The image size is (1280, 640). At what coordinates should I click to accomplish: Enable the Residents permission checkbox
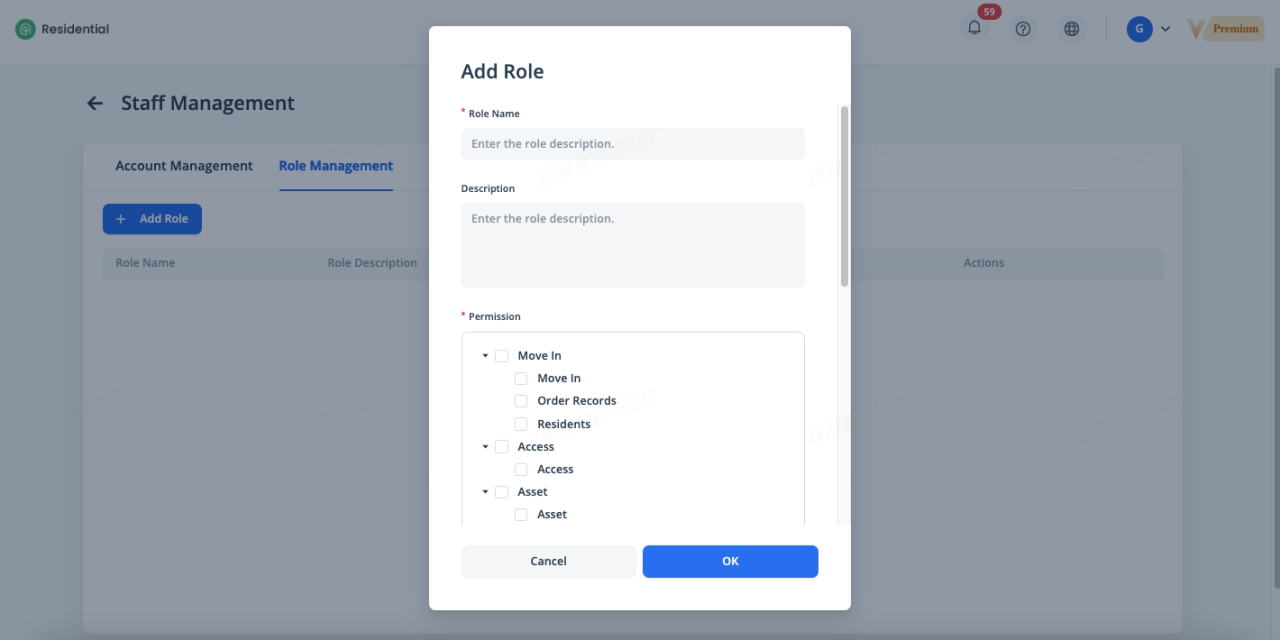[521, 424]
